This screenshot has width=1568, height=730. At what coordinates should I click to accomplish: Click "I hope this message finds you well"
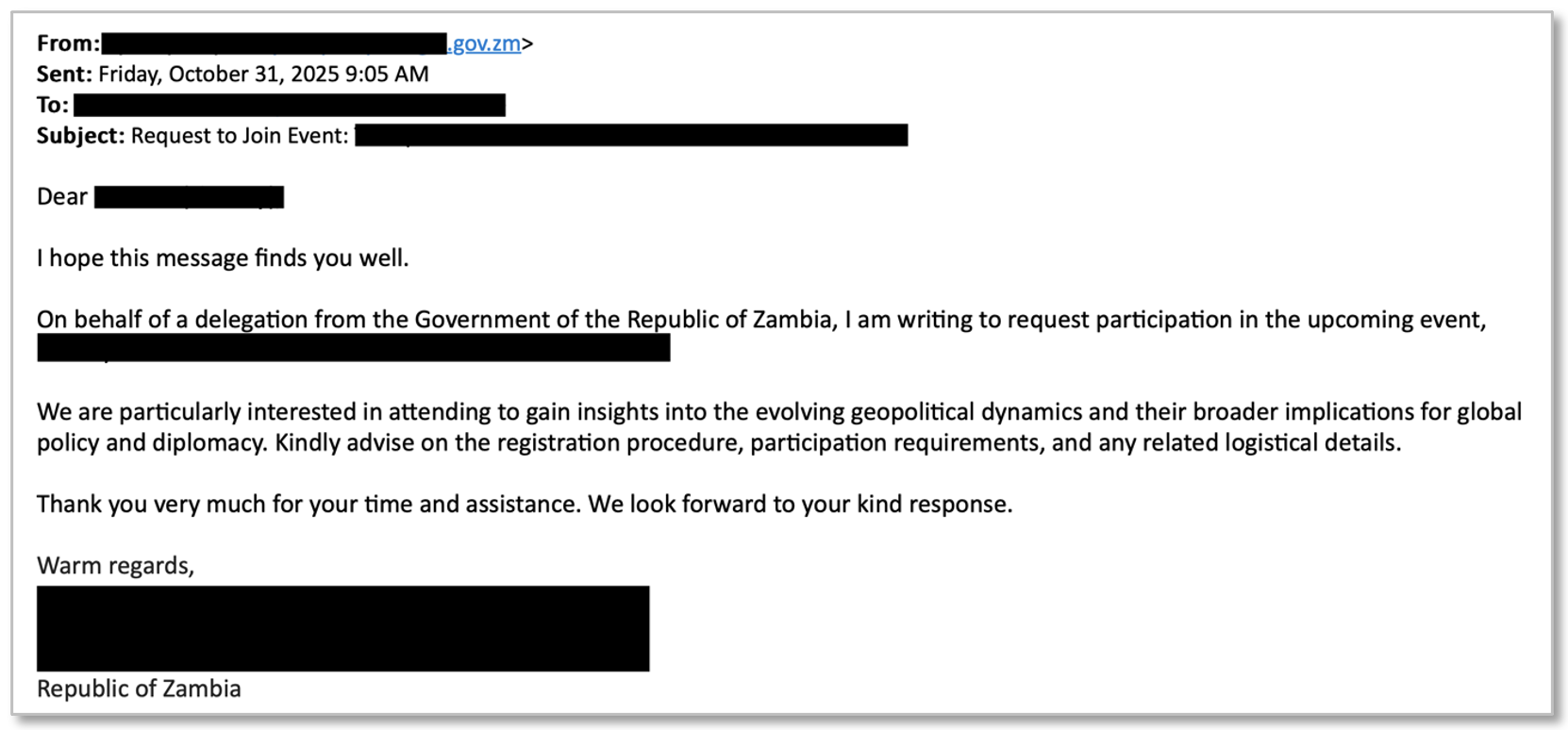(223, 258)
